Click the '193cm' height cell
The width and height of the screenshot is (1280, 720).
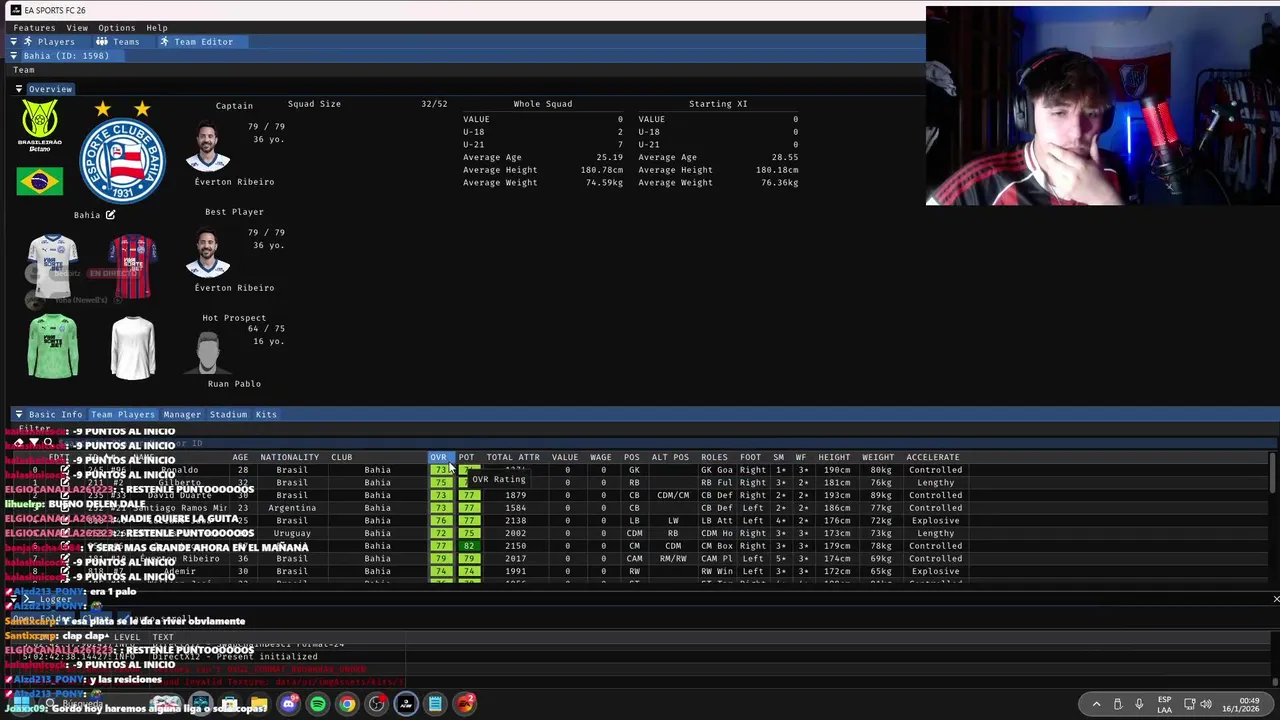tap(836, 496)
